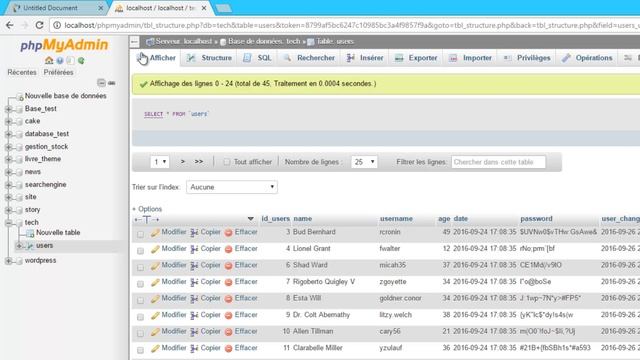
Task: Click the link chain icon in the sidebar
Action: tap(111, 83)
